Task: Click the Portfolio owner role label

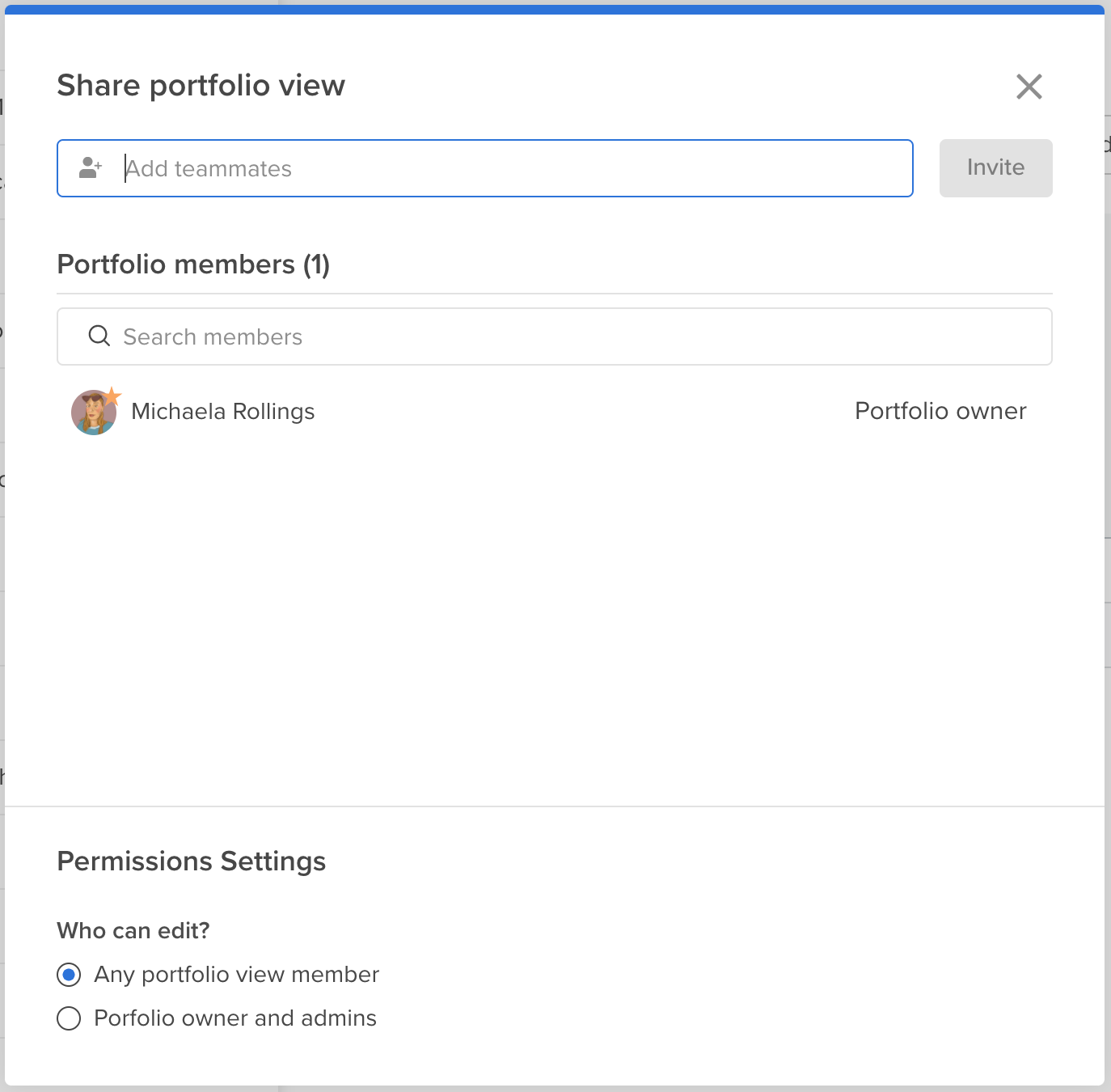Action: tap(940, 411)
